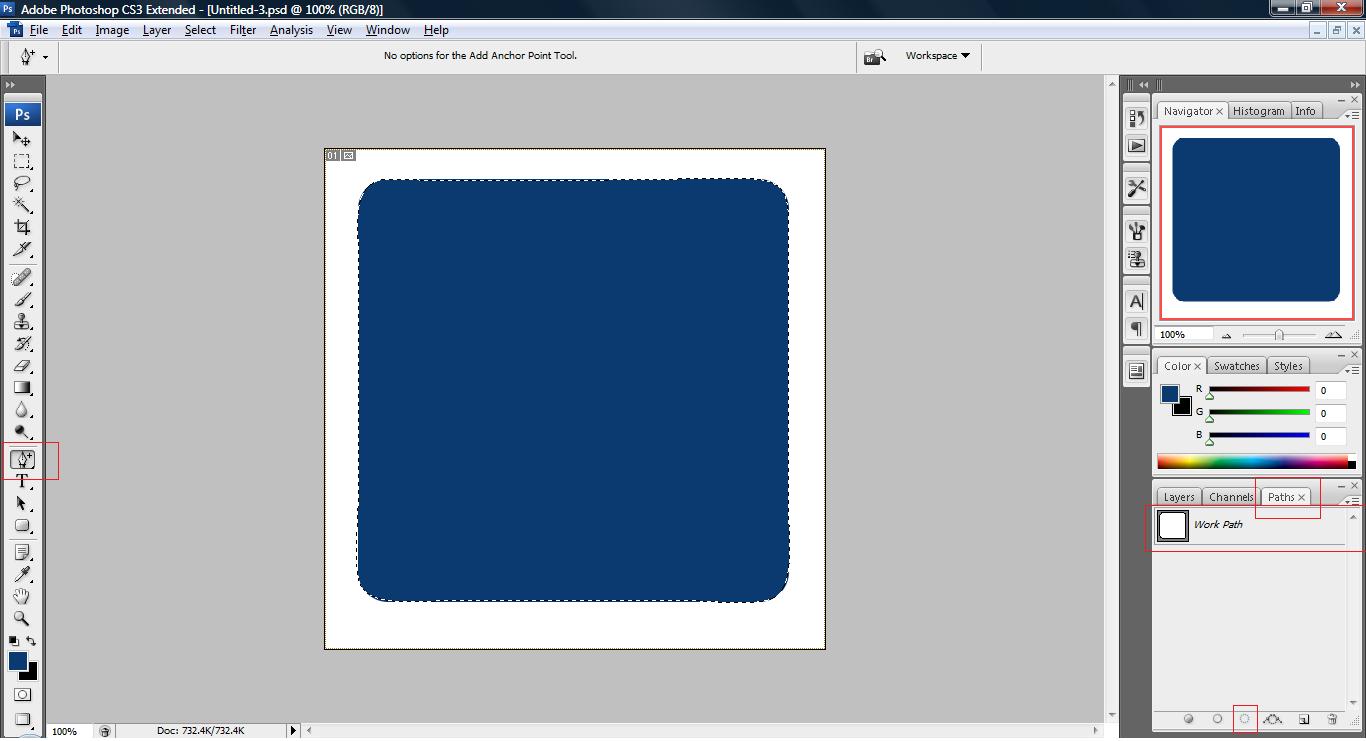Select the Add Anchor Point pen tool
The width and height of the screenshot is (1366, 741).
tap(22, 459)
